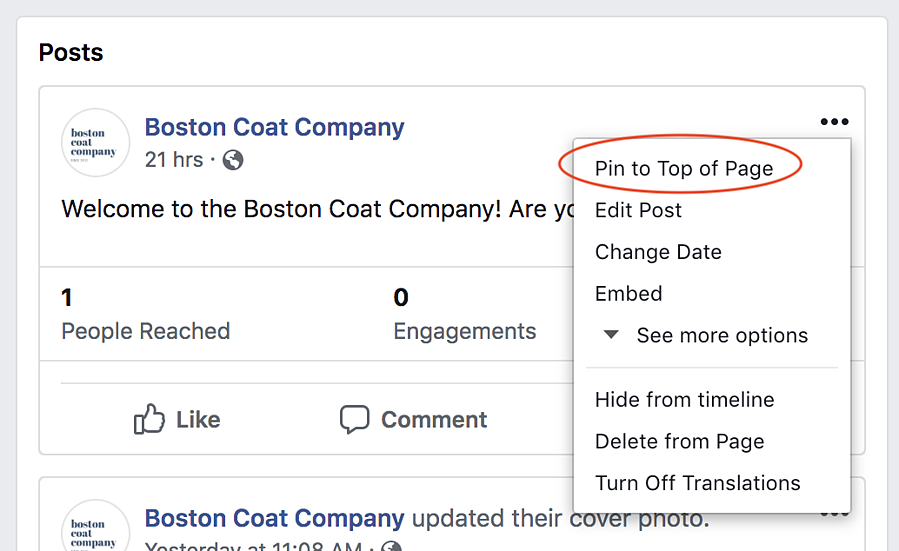Image resolution: width=899 pixels, height=551 pixels.
Task: Click the People Reached count
Action: [67, 297]
